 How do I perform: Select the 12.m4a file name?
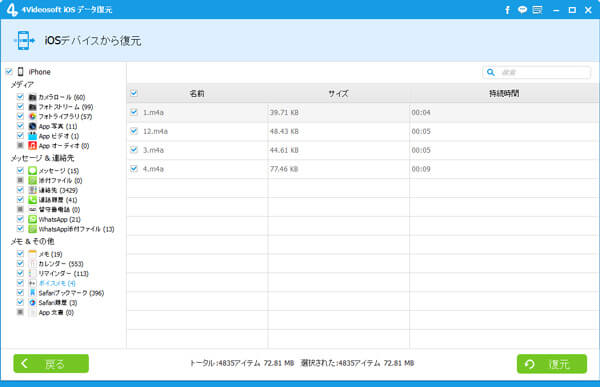click(x=155, y=131)
